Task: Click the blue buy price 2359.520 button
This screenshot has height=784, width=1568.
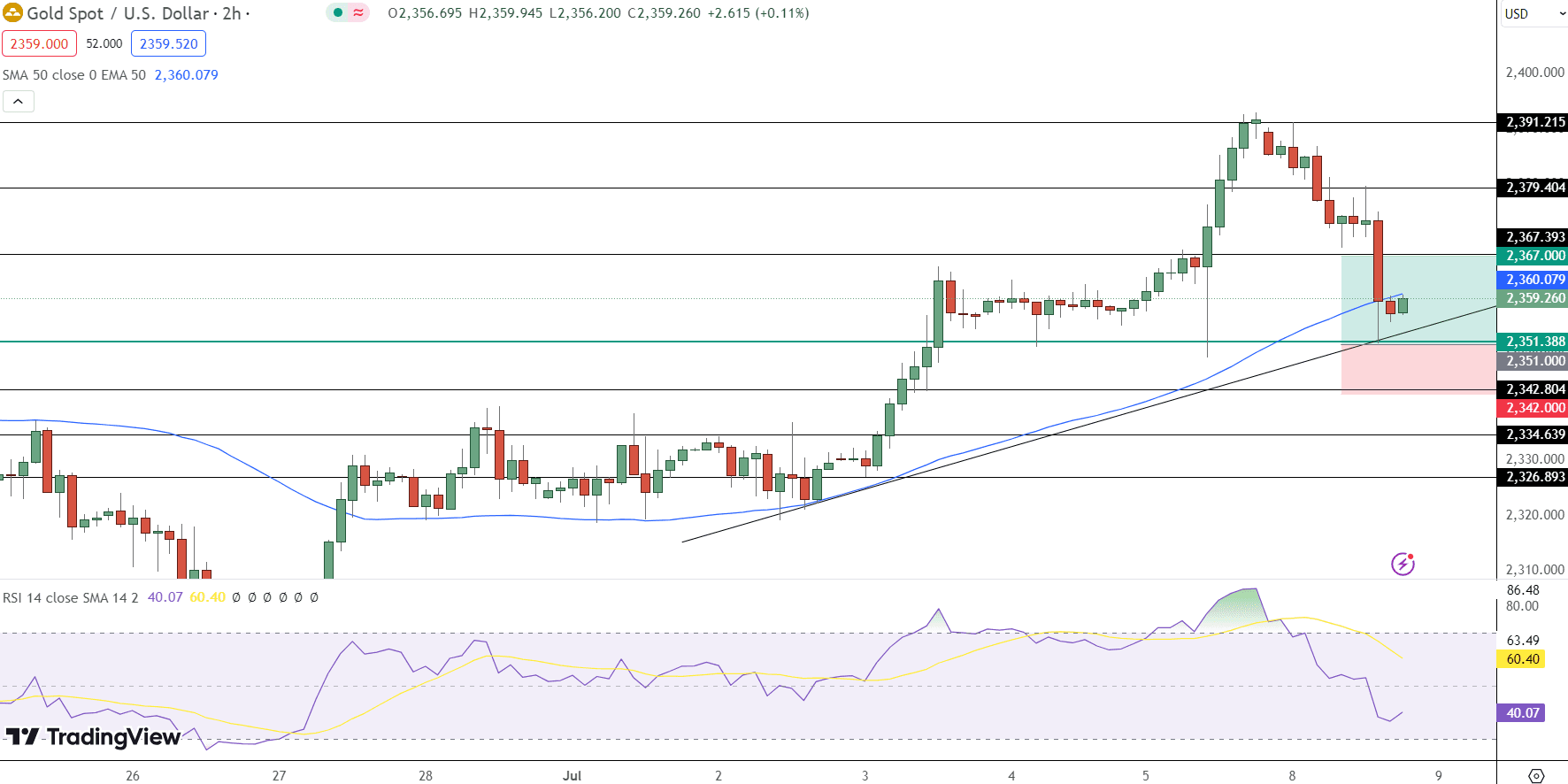Action: (x=168, y=43)
